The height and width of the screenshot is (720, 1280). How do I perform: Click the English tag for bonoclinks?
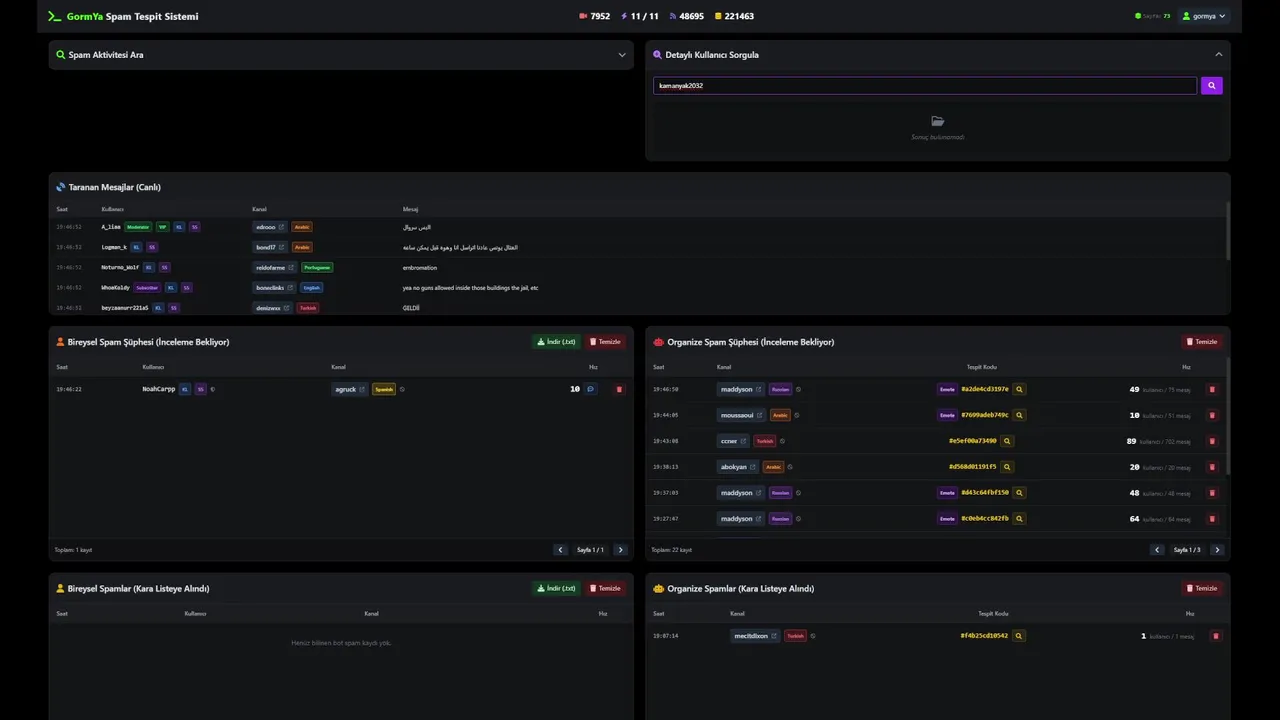(x=312, y=287)
